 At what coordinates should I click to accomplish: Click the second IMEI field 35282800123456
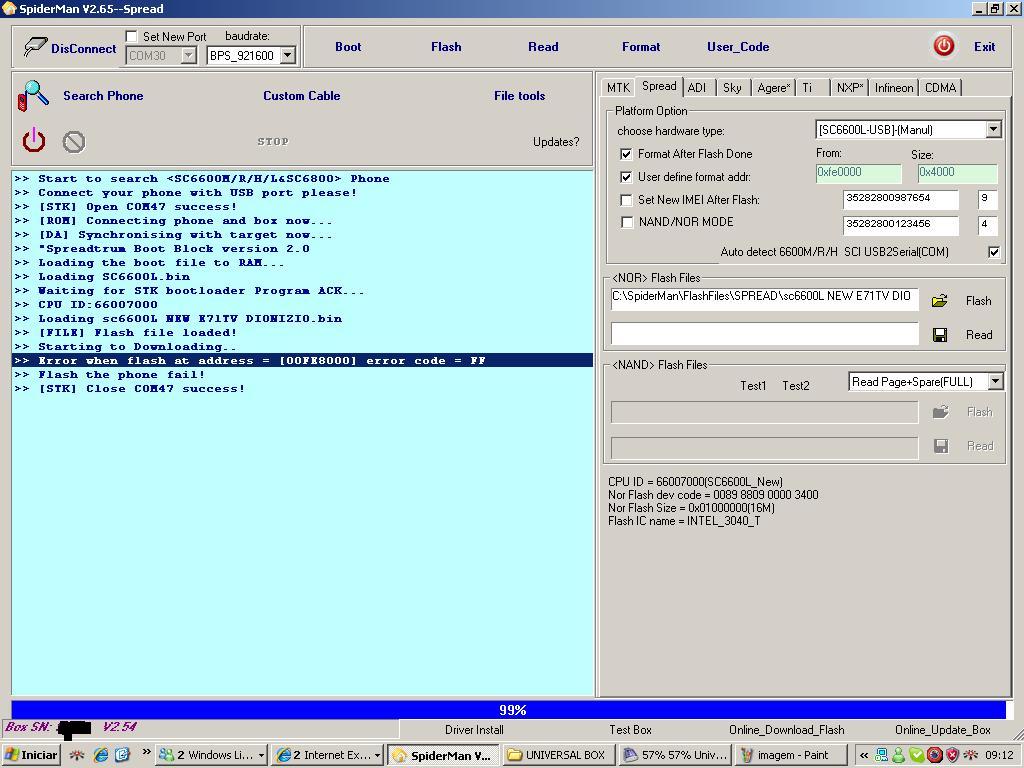901,225
